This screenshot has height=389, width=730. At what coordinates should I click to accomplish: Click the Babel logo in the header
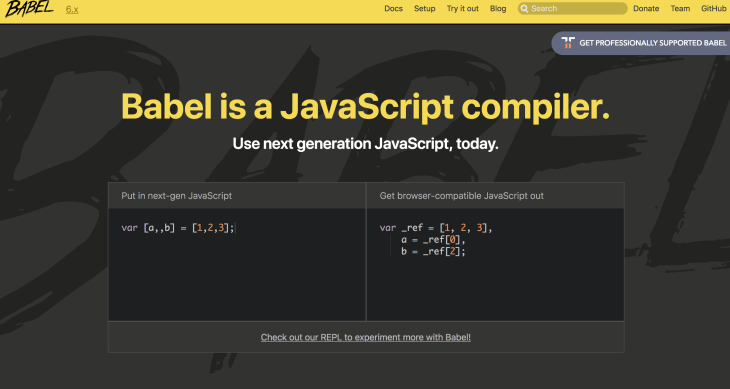coord(29,9)
